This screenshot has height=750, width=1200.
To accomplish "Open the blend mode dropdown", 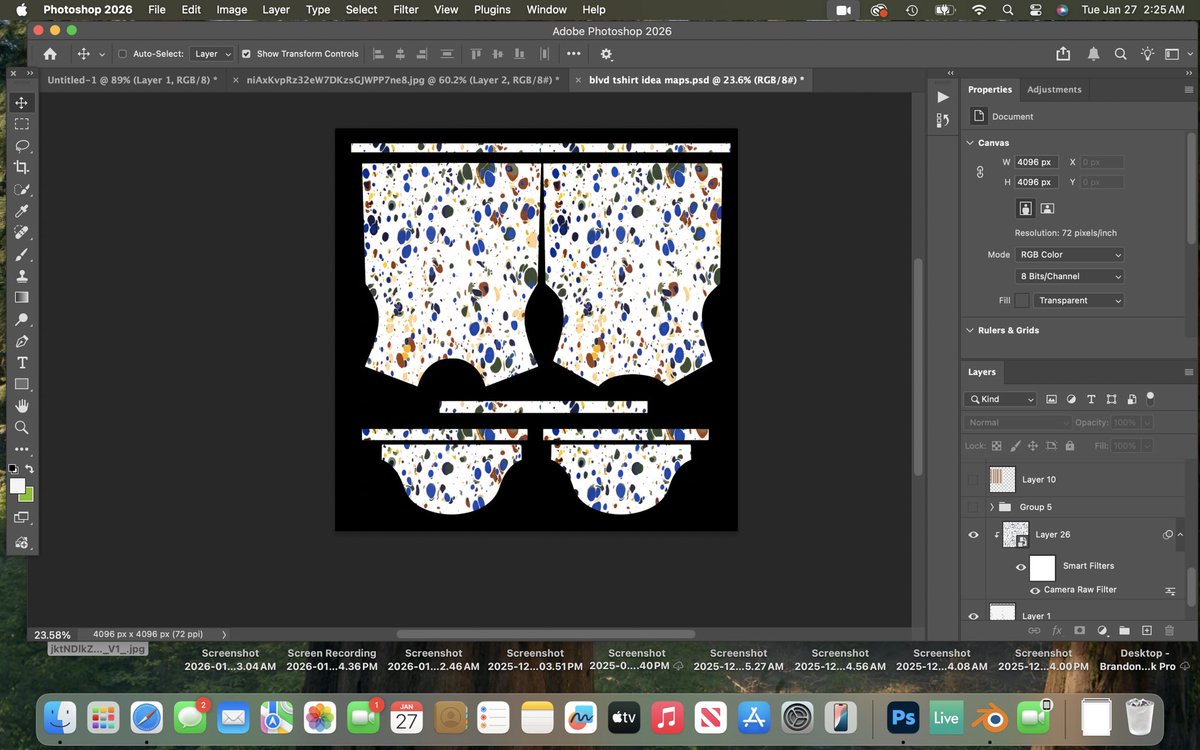I will point(1016,422).
